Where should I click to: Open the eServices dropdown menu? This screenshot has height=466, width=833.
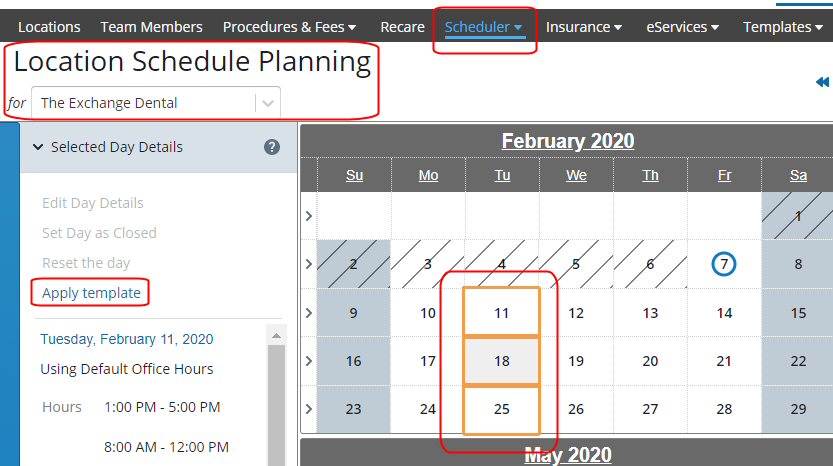tap(682, 27)
